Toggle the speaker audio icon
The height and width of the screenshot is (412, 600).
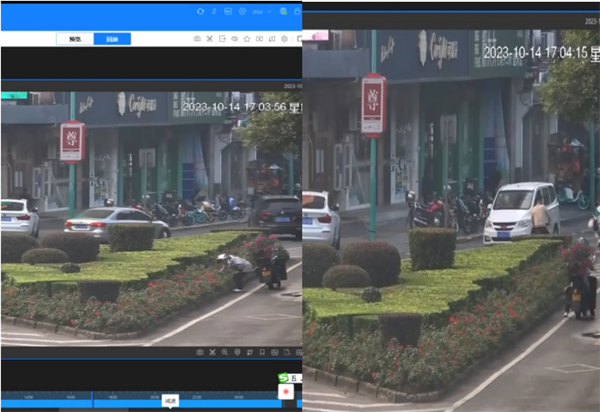click(x=234, y=39)
